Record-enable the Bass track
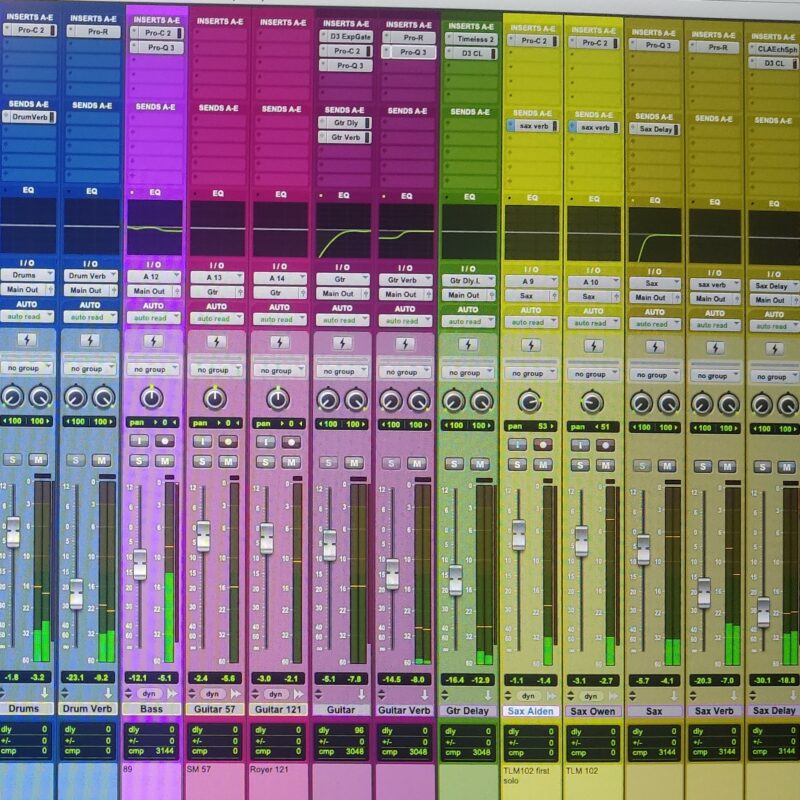This screenshot has width=800, height=800. pos(164,441)
